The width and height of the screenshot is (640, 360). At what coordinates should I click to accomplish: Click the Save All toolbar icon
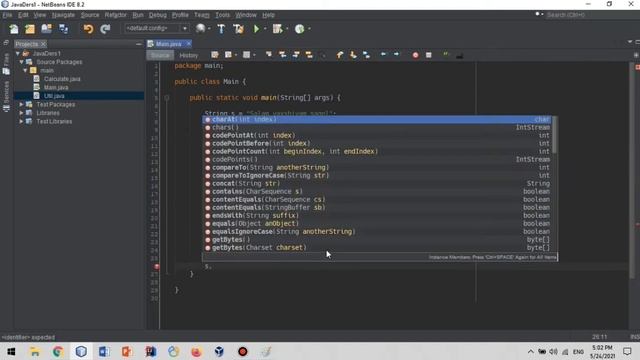[64, 29]
